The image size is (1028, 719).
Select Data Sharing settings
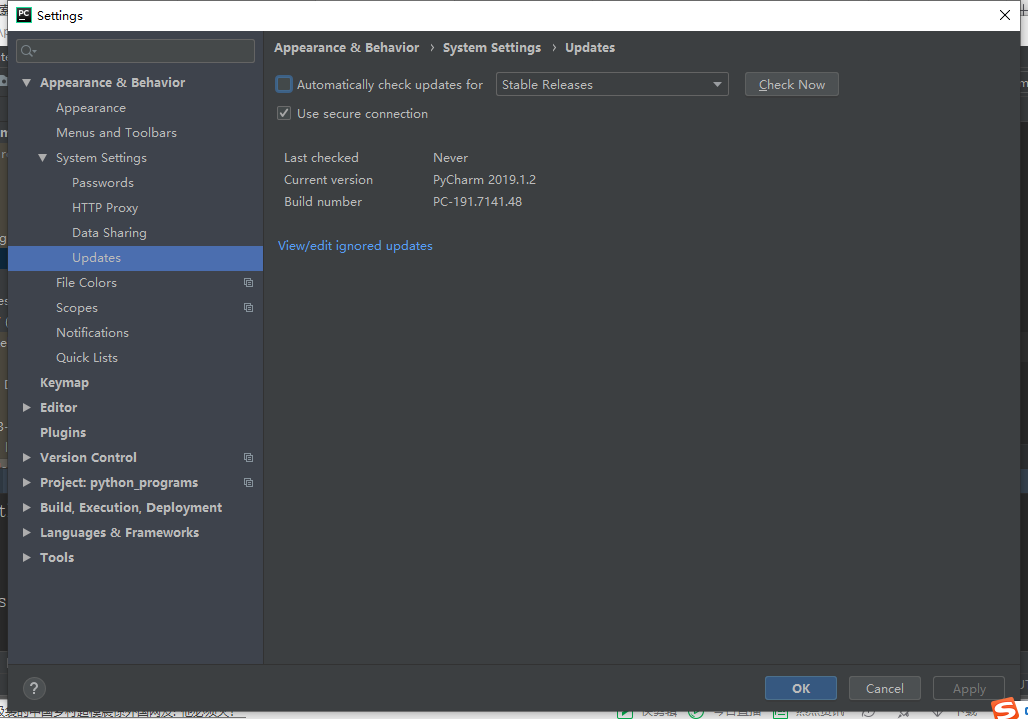pyautogui.click(x=109, y=233)
